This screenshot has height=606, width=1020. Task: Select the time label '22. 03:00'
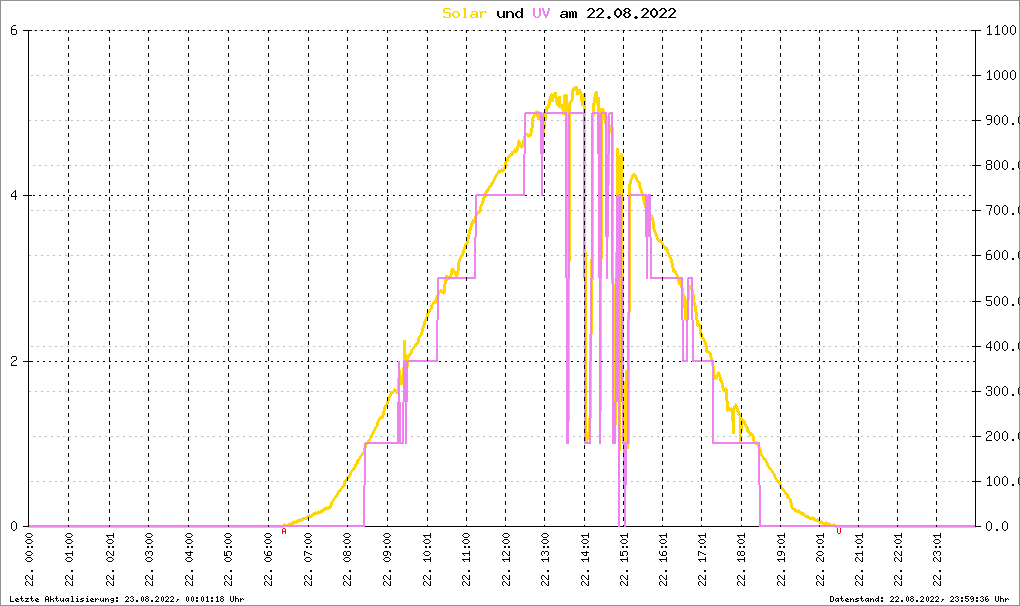click(149, 560)
